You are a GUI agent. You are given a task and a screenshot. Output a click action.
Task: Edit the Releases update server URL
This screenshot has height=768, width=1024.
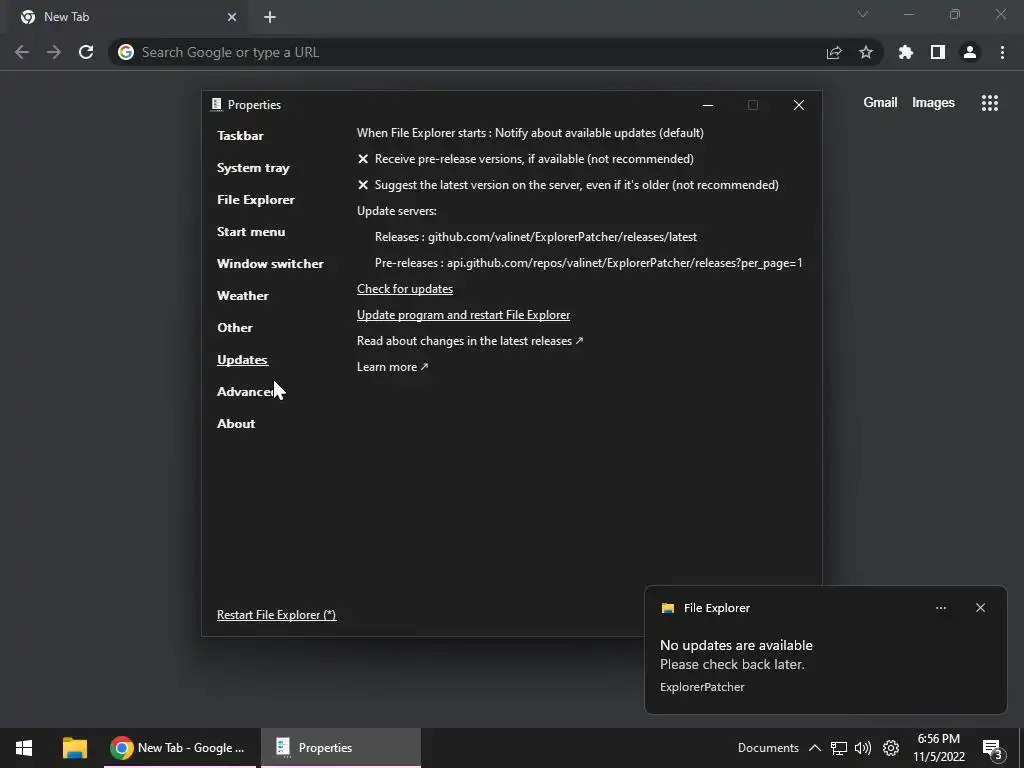point(536,237)
